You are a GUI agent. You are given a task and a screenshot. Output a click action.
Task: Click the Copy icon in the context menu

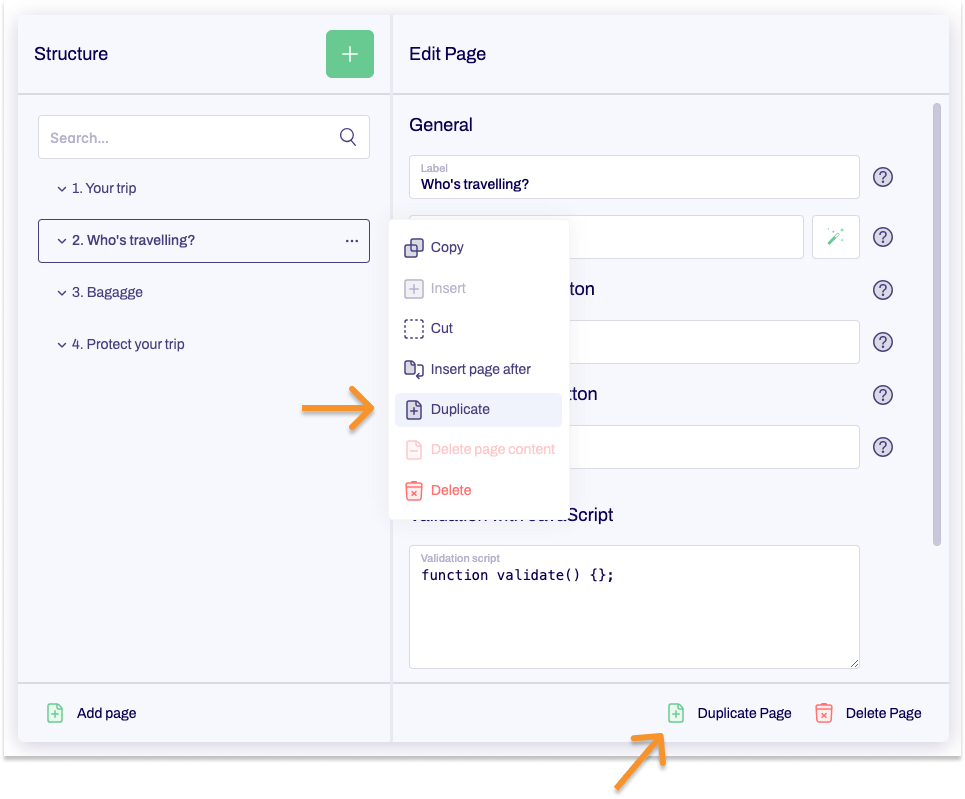414,247
